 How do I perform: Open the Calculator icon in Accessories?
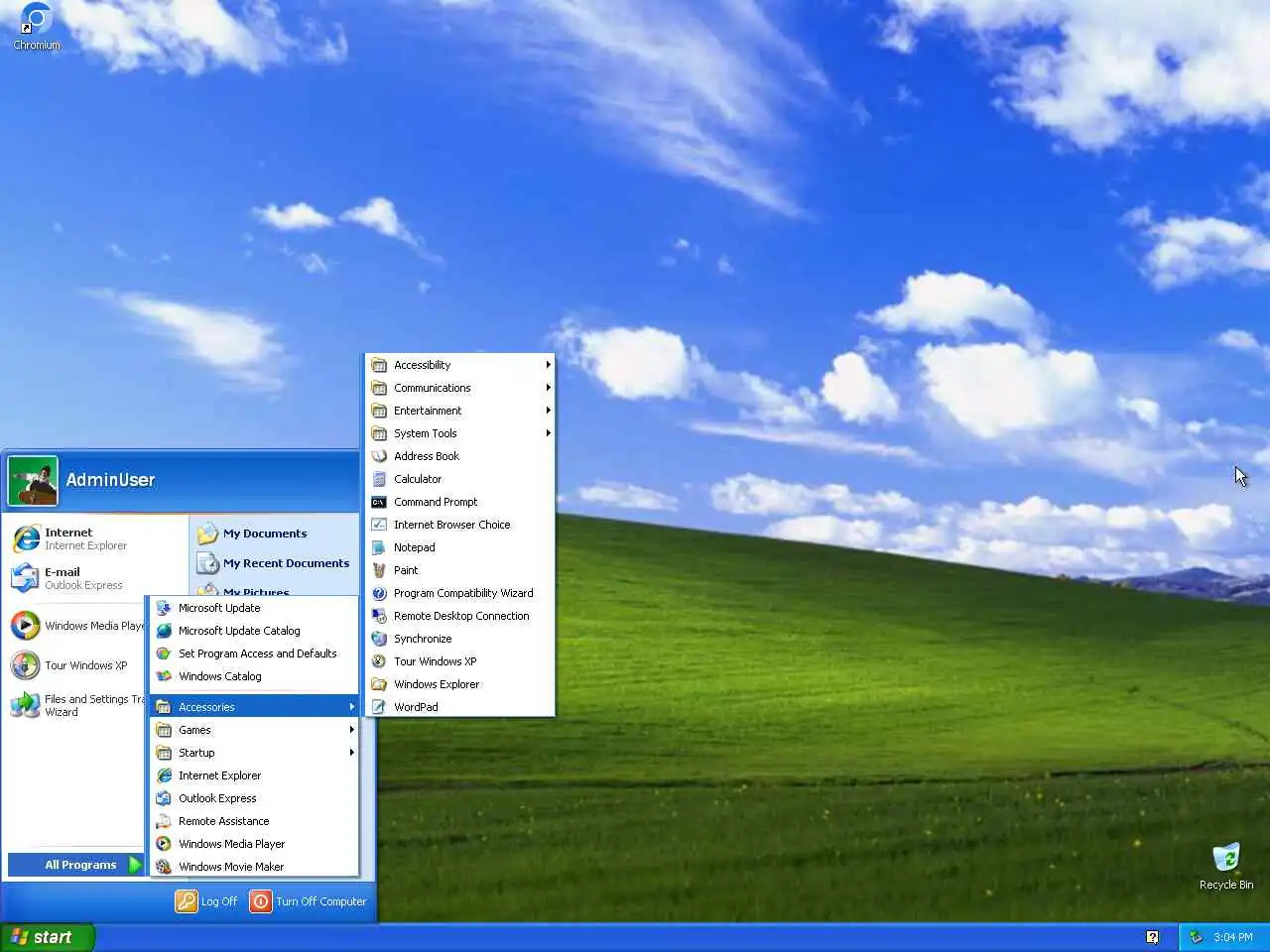(379, 479)
